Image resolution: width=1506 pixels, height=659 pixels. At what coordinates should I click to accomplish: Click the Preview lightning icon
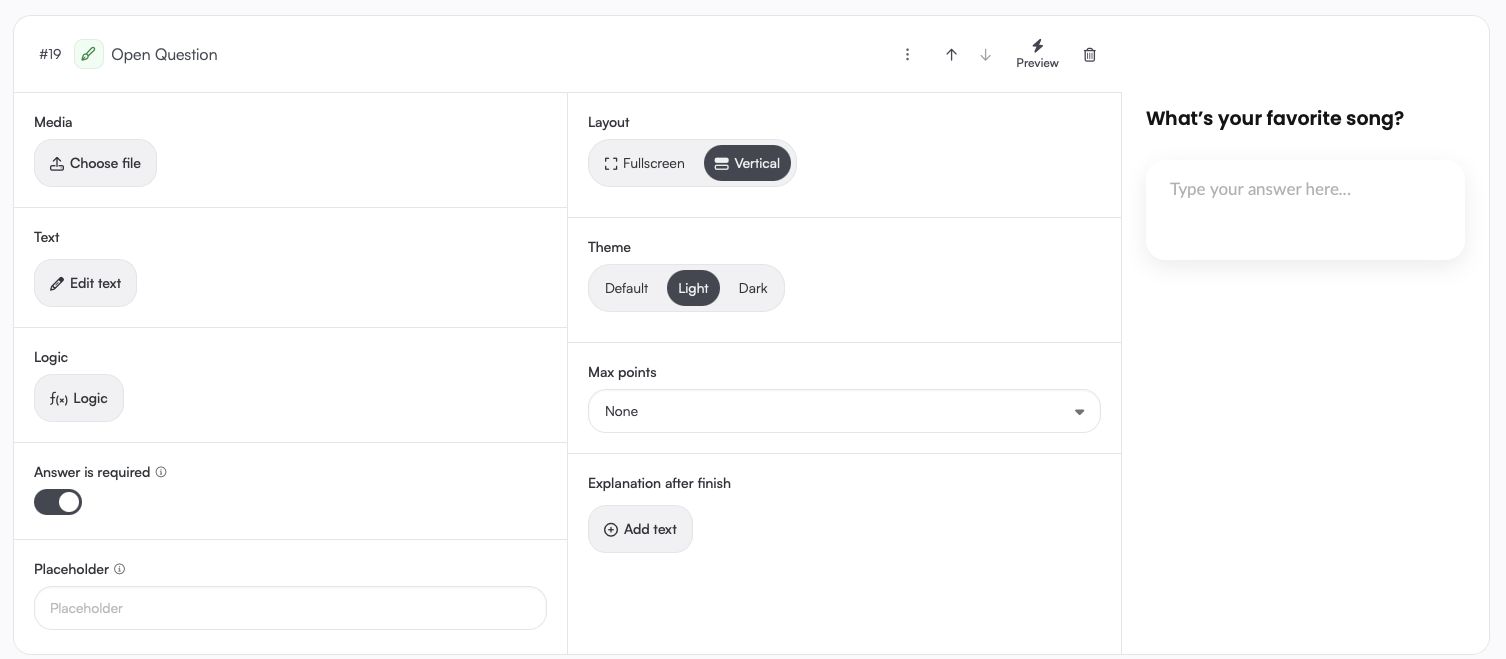[1037, 46]
